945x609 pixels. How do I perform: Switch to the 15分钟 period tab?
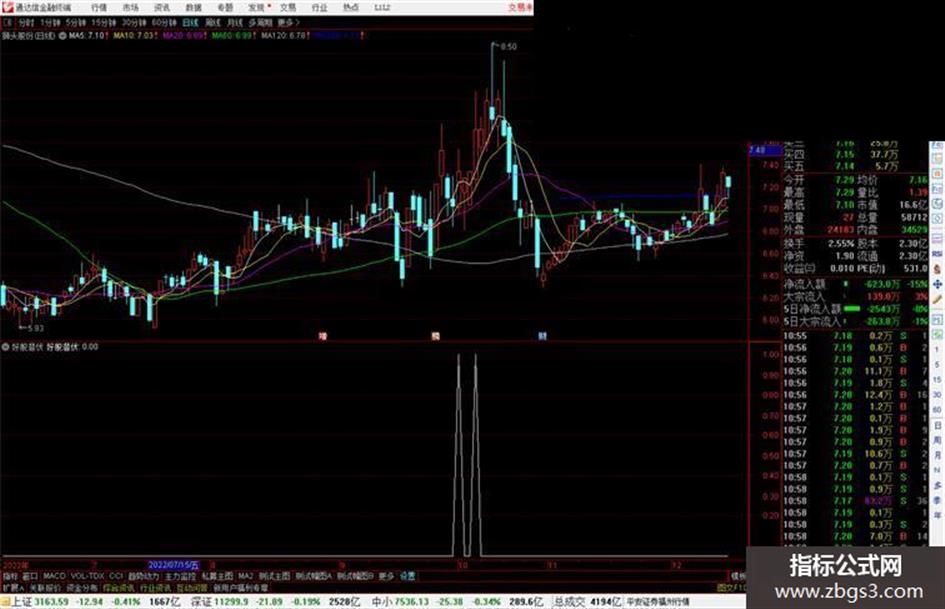(x=104, y=22)
